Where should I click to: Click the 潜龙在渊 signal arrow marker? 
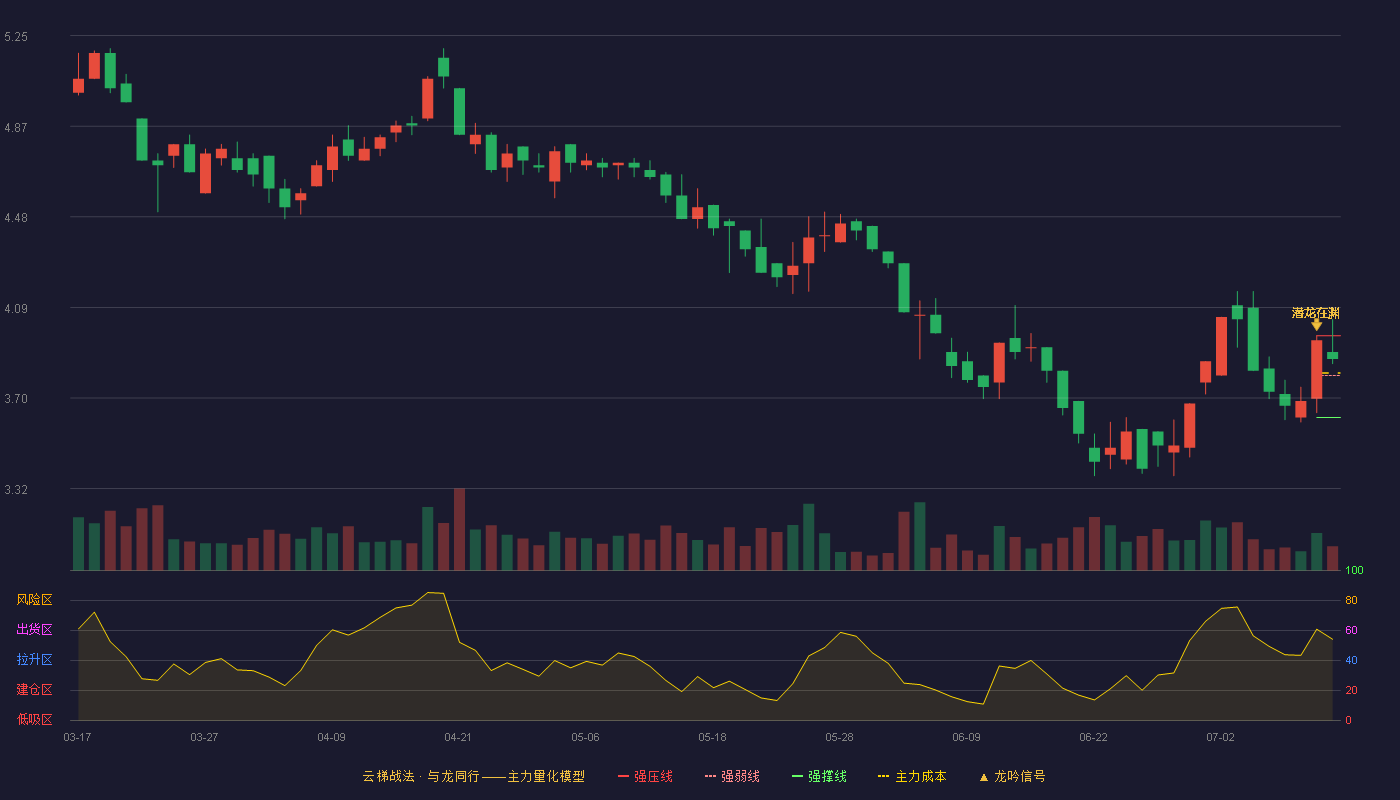(1316, 325)
